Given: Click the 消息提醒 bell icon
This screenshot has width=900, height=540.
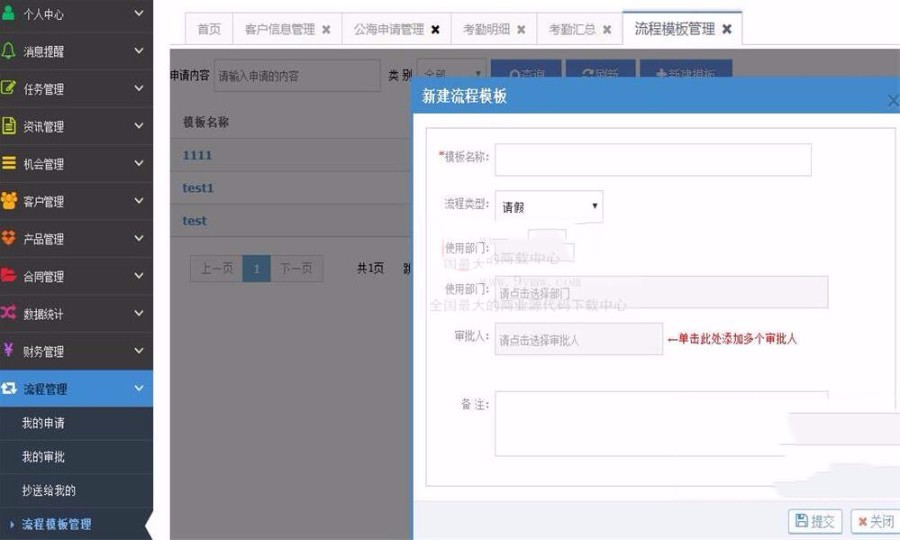Looking at the screenshot, I should pos(9,51).
